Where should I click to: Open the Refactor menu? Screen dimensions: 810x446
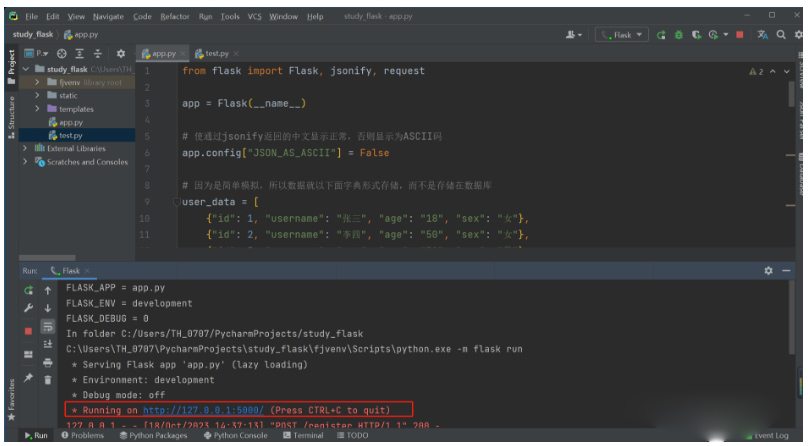point(175,16)
